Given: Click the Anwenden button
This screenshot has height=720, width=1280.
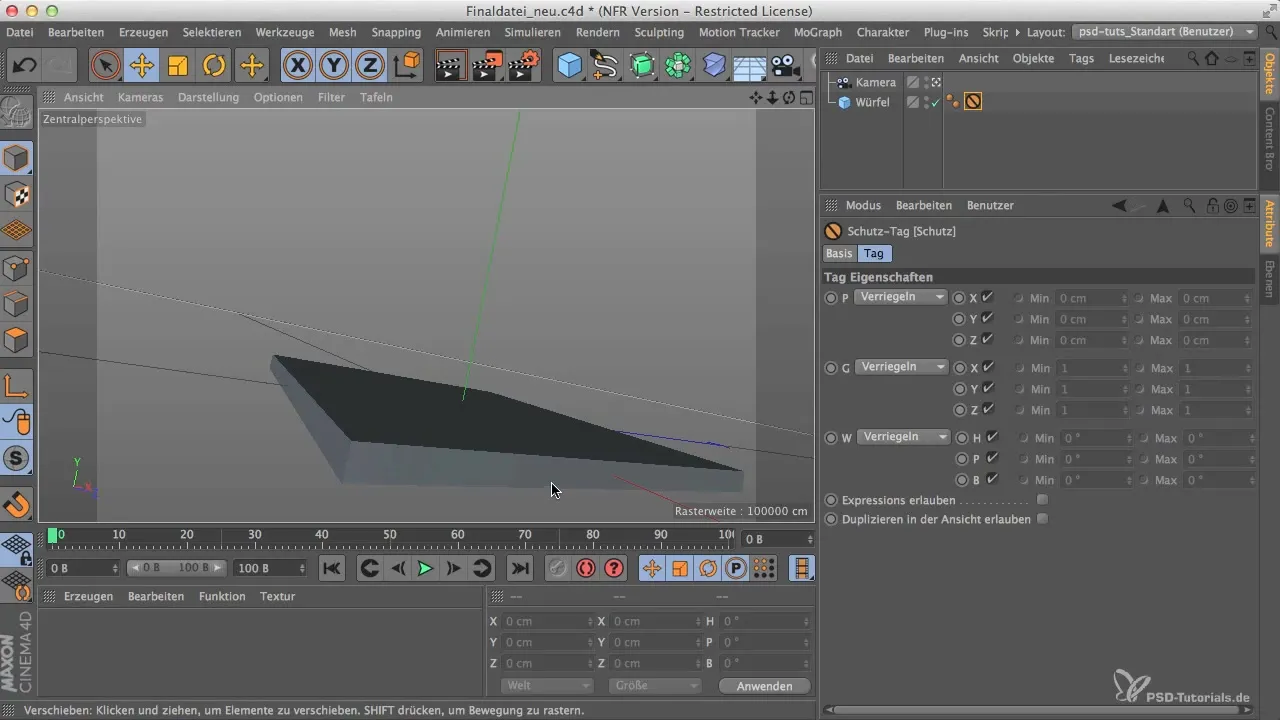Looking at the screenshot, I should (764, 686).
